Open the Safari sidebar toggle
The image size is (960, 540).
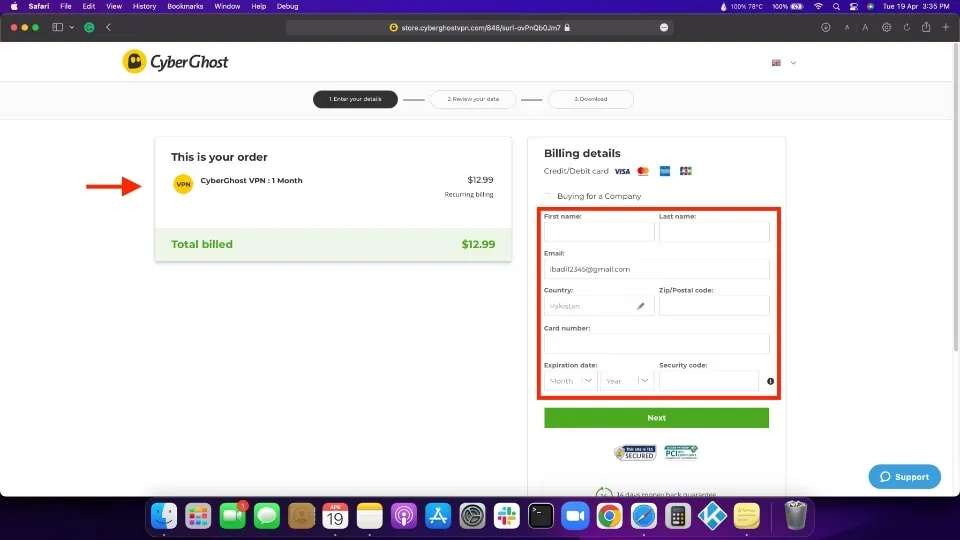58,27
